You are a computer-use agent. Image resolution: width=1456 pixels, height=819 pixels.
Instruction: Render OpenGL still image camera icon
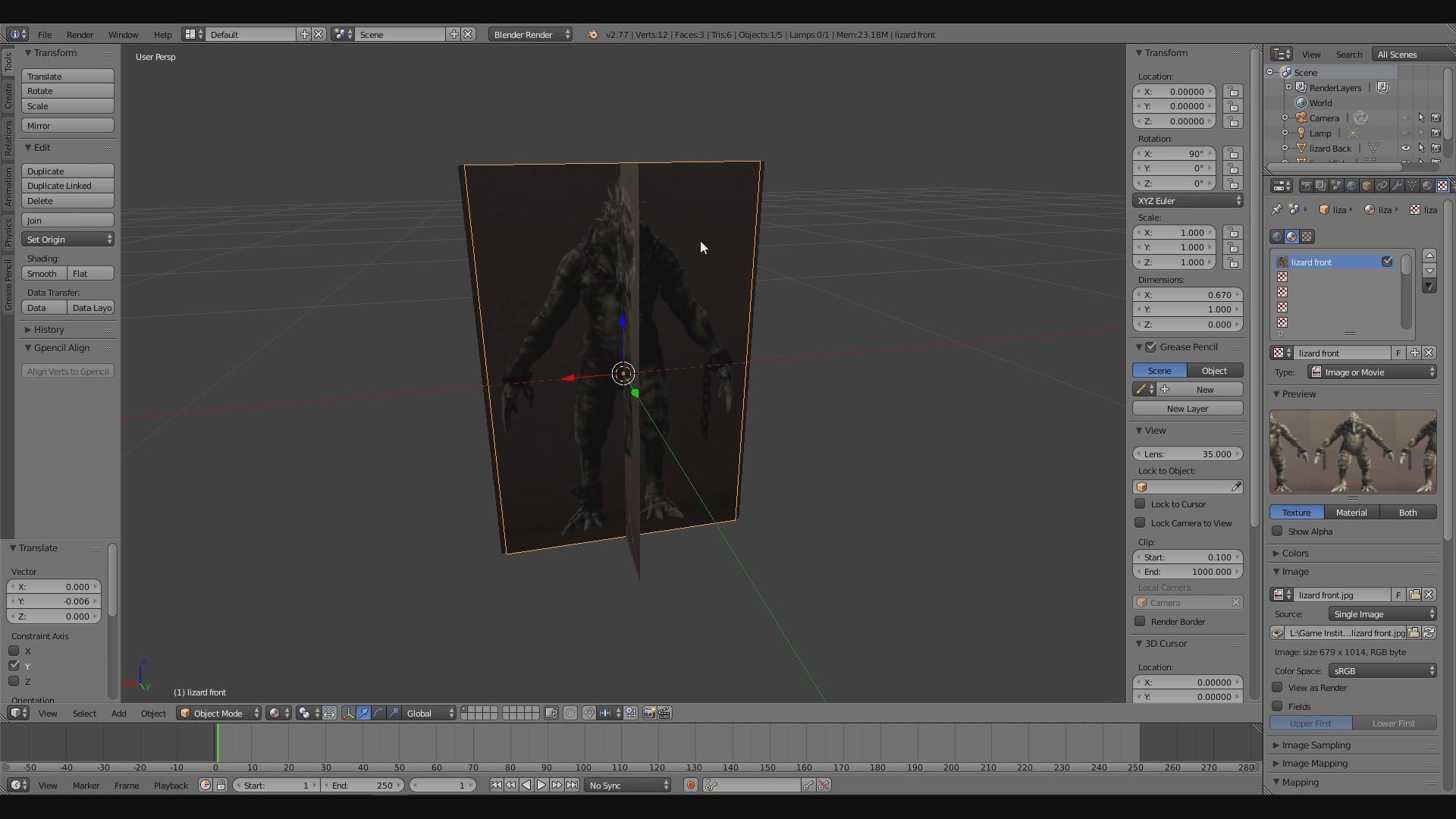(649, 714)
